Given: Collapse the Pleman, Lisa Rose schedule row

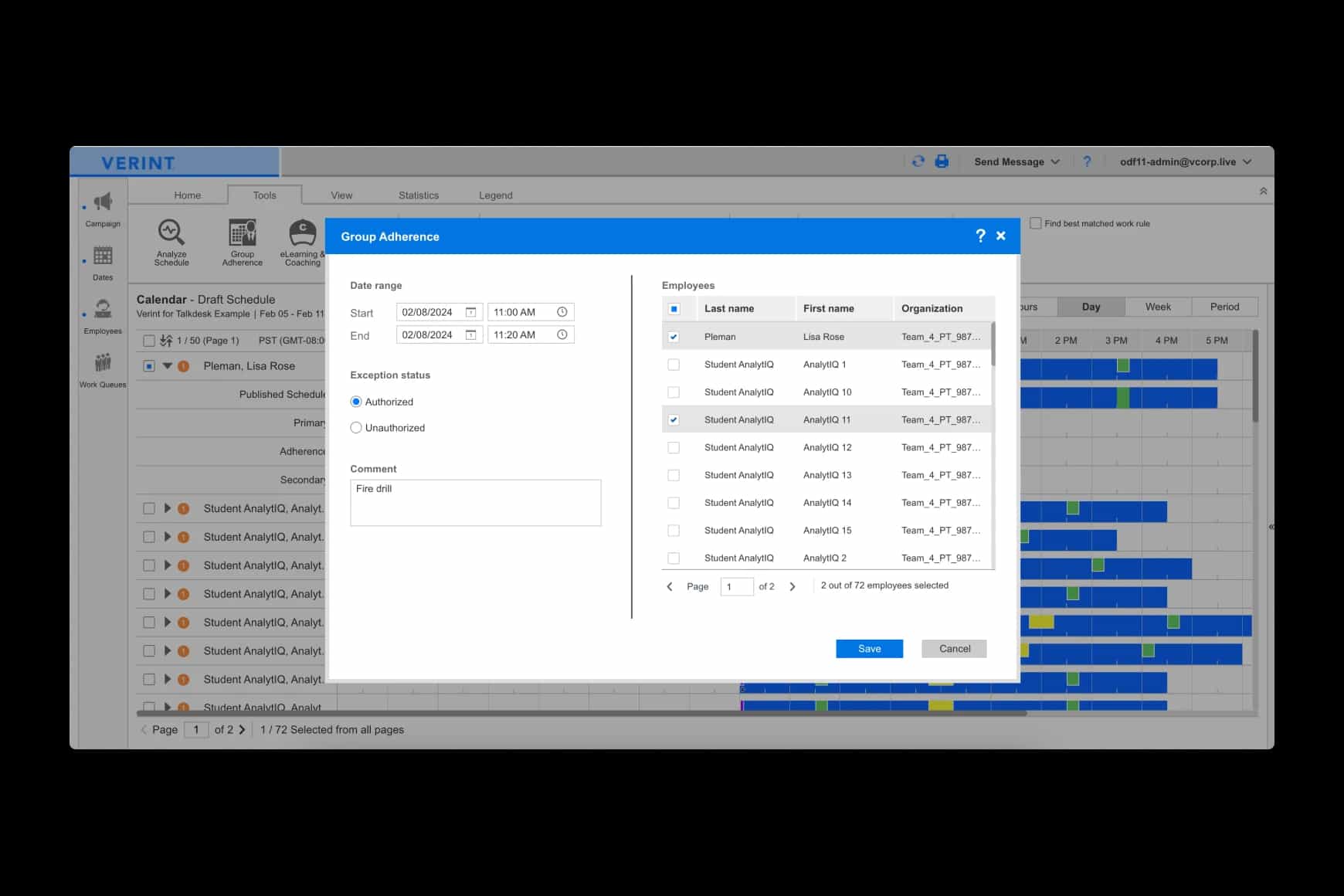Looking at the screenshot, I should (x=167, y=365).
